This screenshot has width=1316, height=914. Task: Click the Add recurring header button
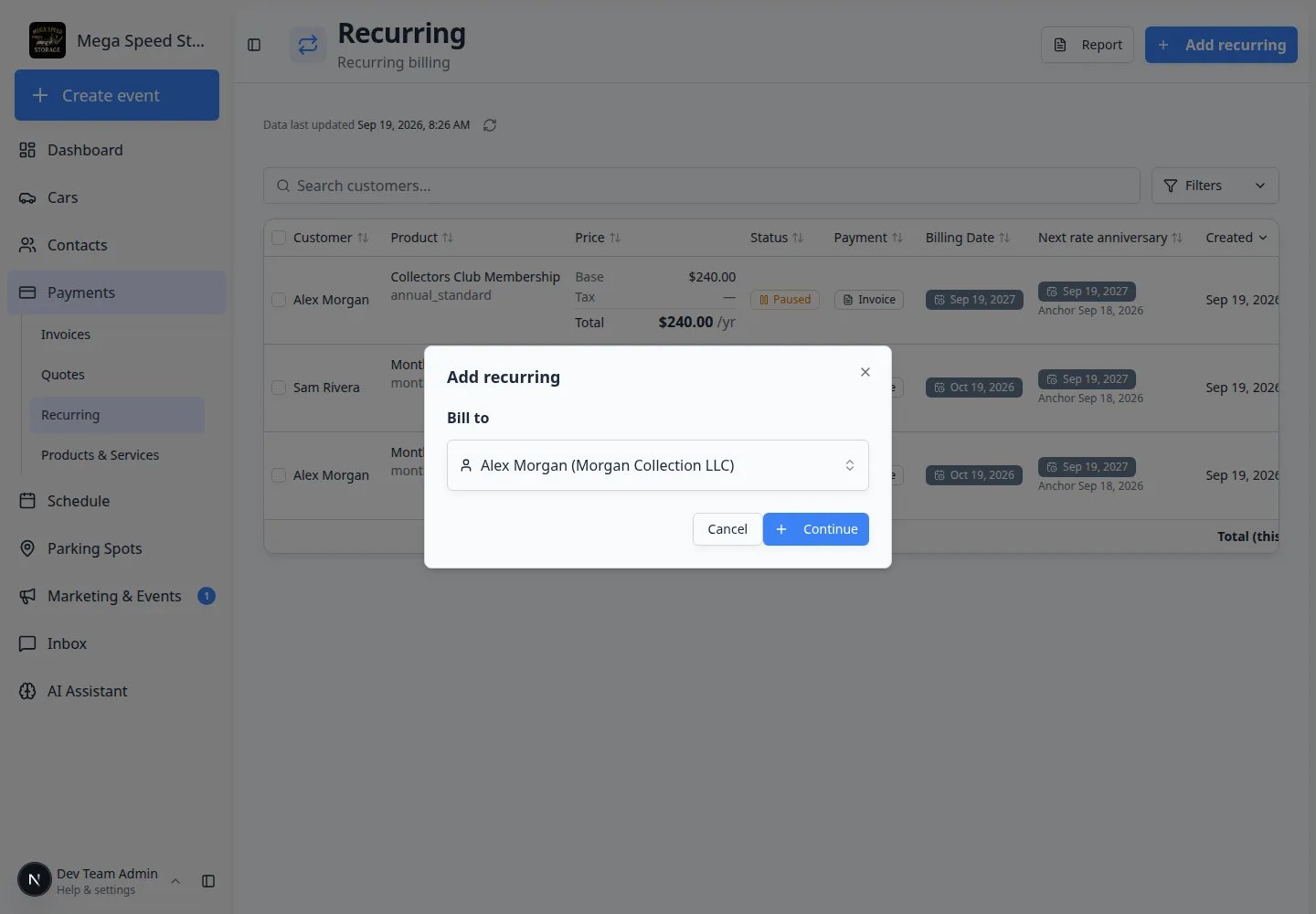(x=1221, y=45)
